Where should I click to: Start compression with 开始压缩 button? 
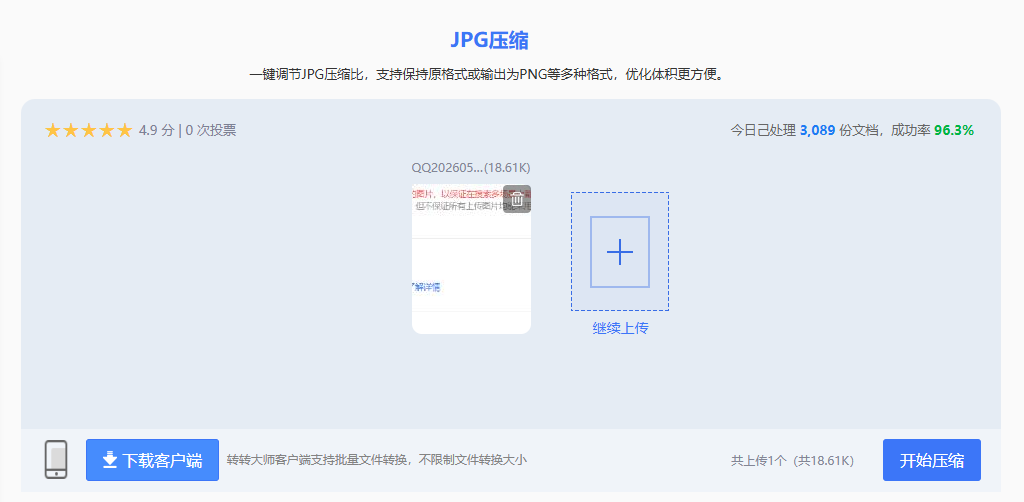(932, 460)
